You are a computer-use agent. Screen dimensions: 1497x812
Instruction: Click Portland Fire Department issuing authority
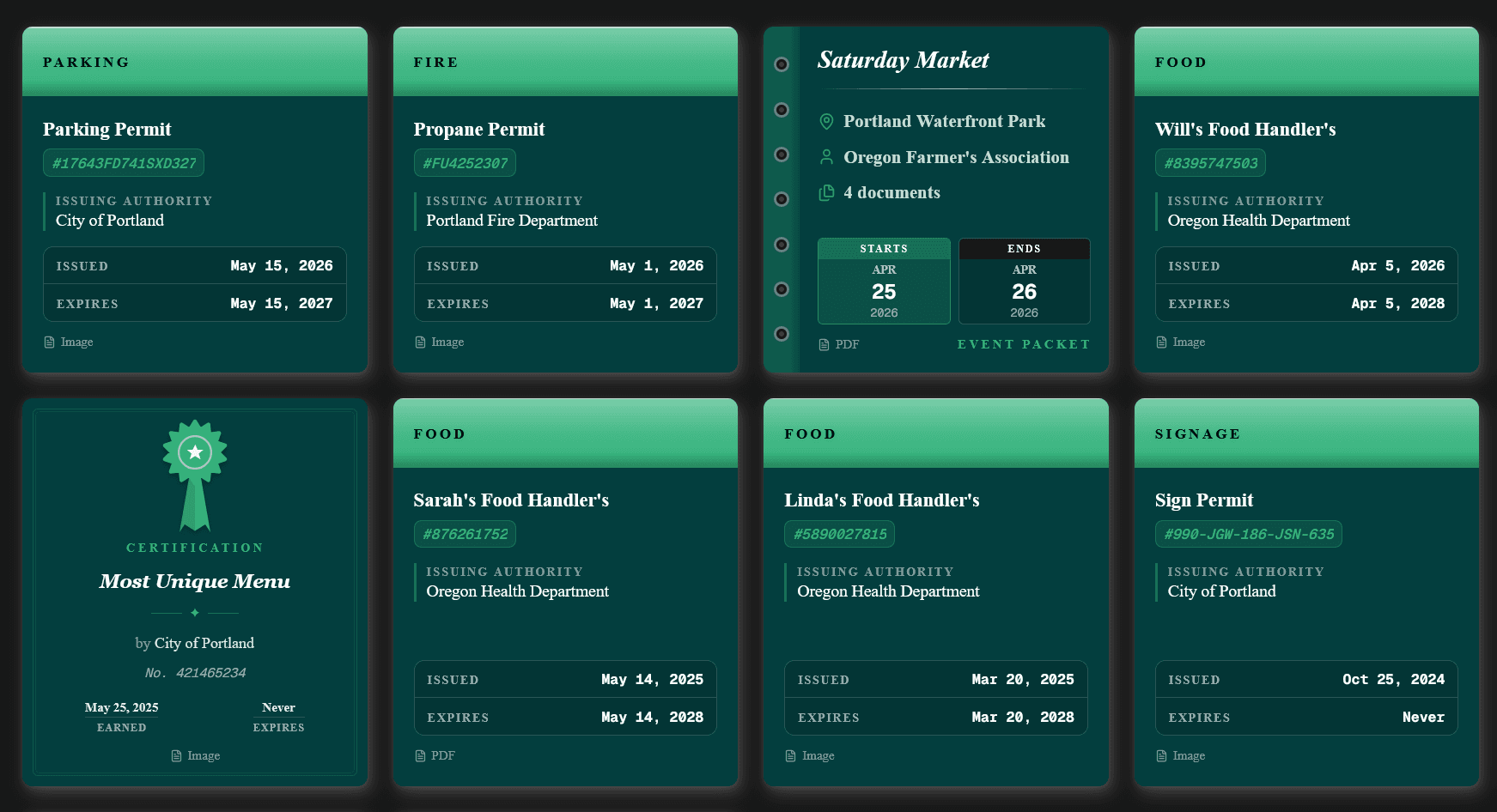(x=512, y=221)
